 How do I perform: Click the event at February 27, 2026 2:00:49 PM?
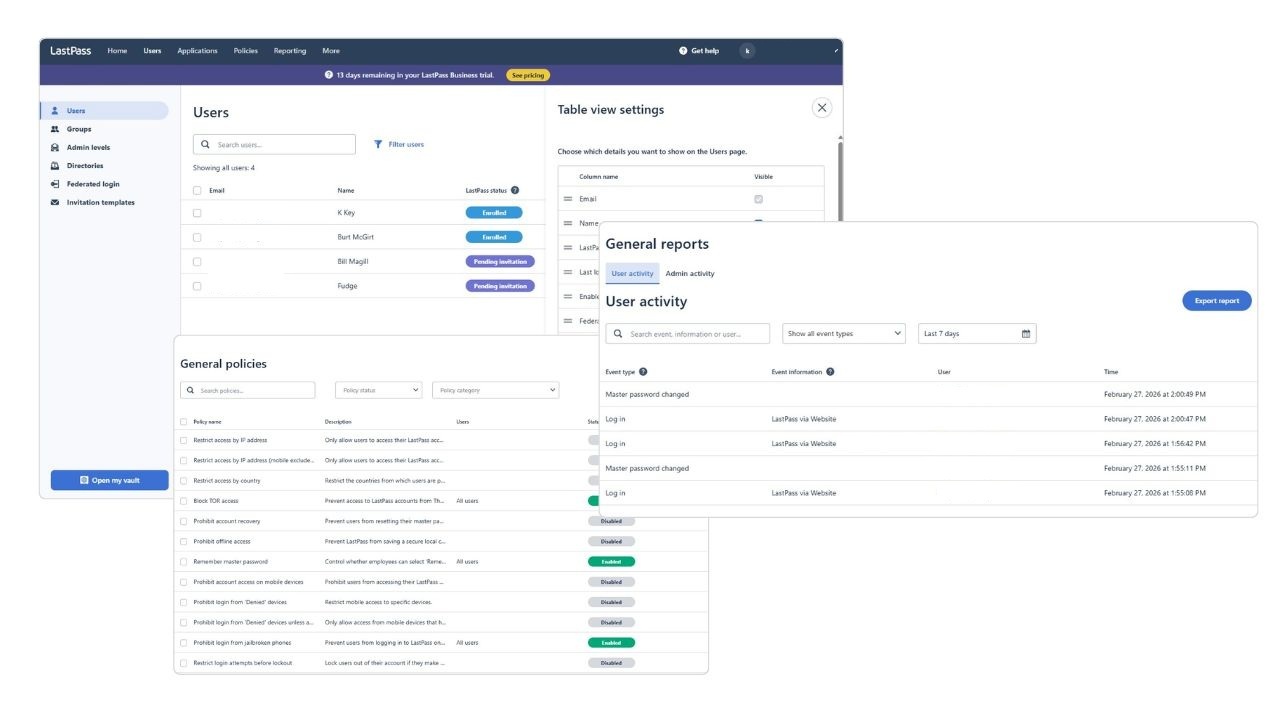coord(928,394)
